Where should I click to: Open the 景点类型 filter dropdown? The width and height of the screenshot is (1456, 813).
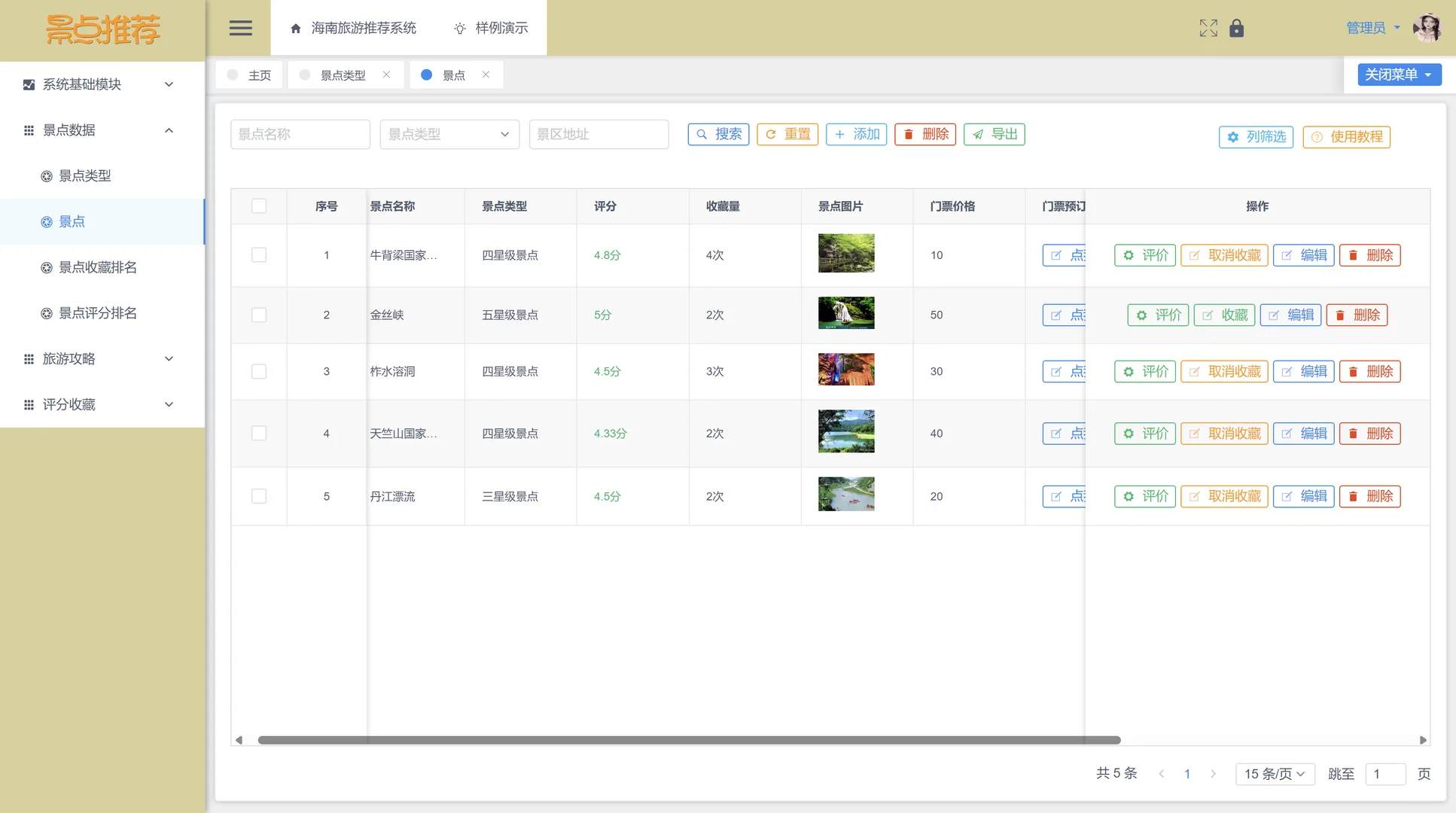point(449,134)
